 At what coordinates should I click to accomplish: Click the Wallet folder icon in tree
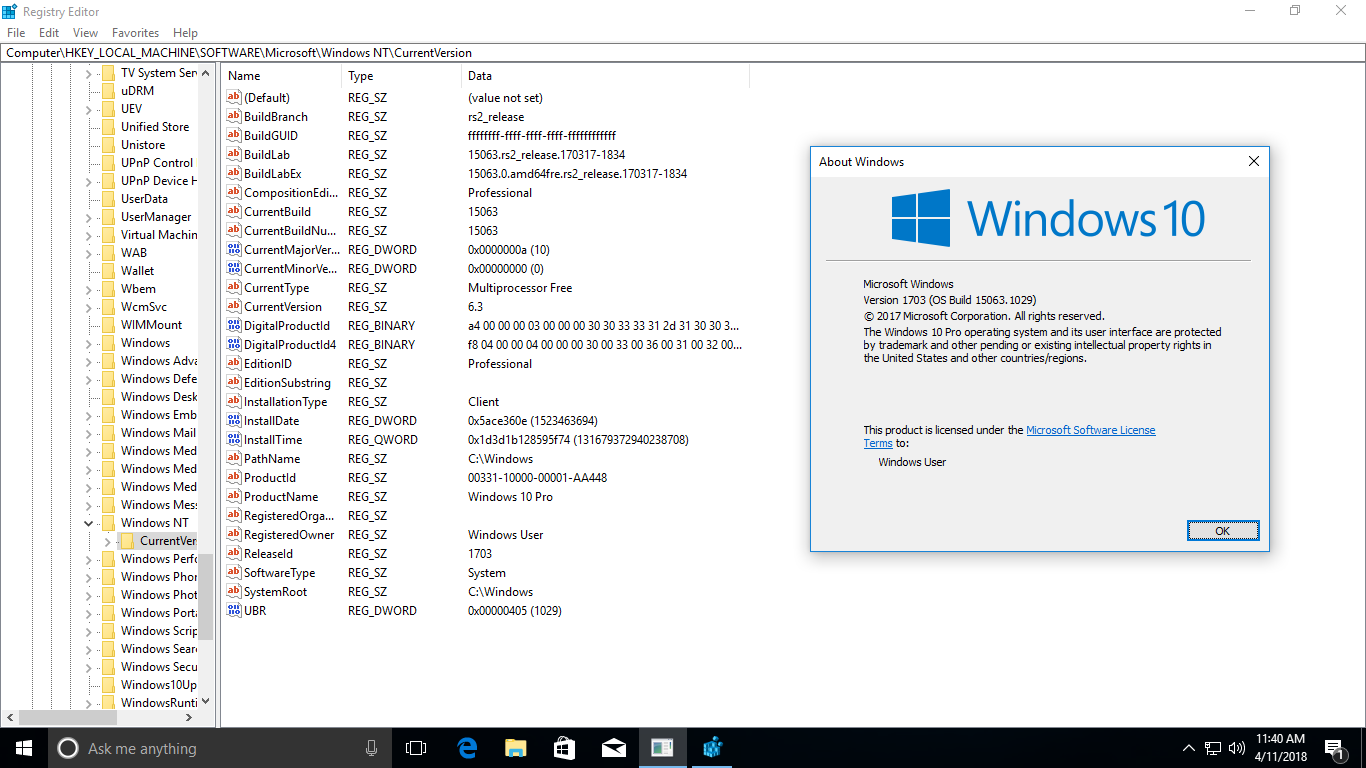(x=108, y=271)
